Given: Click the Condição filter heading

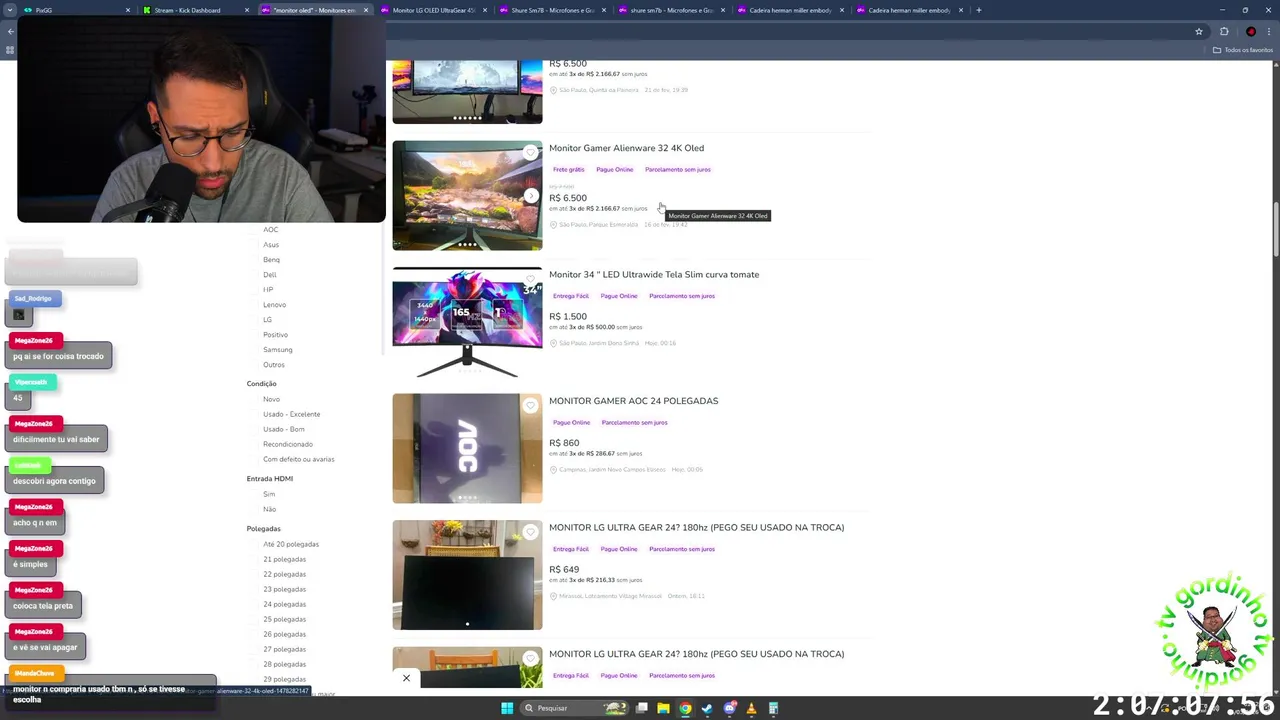Looking at the screenshot, I should 261,383.
